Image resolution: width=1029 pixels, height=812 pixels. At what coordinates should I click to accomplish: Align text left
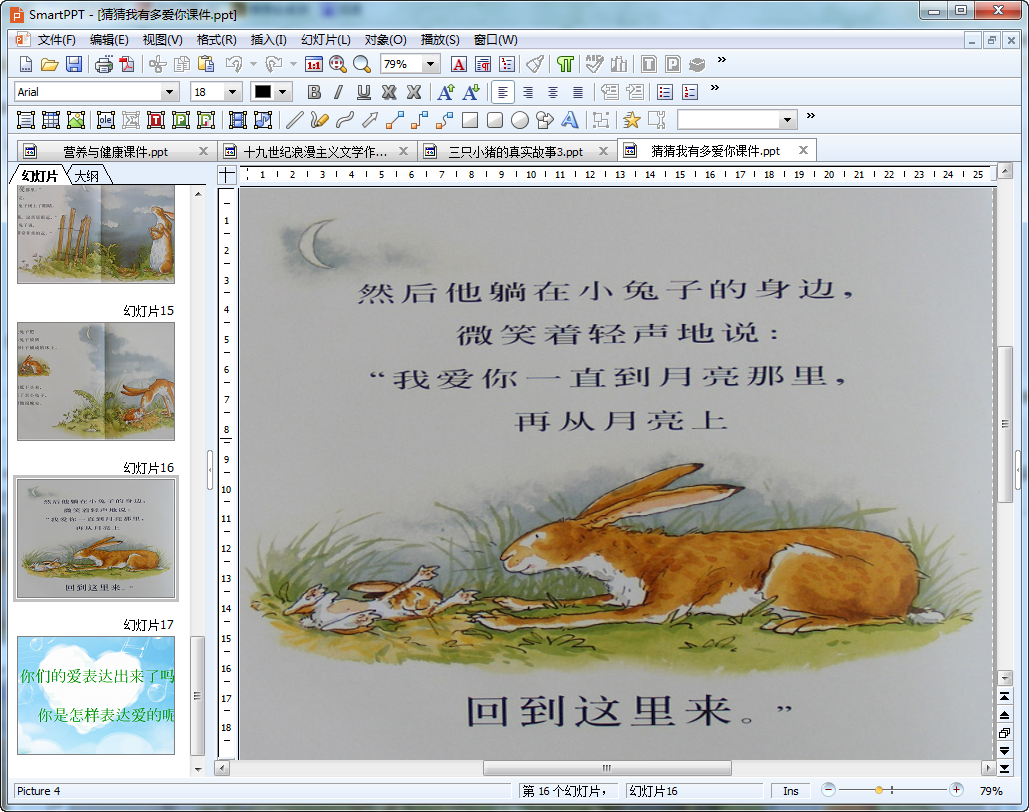503,92
